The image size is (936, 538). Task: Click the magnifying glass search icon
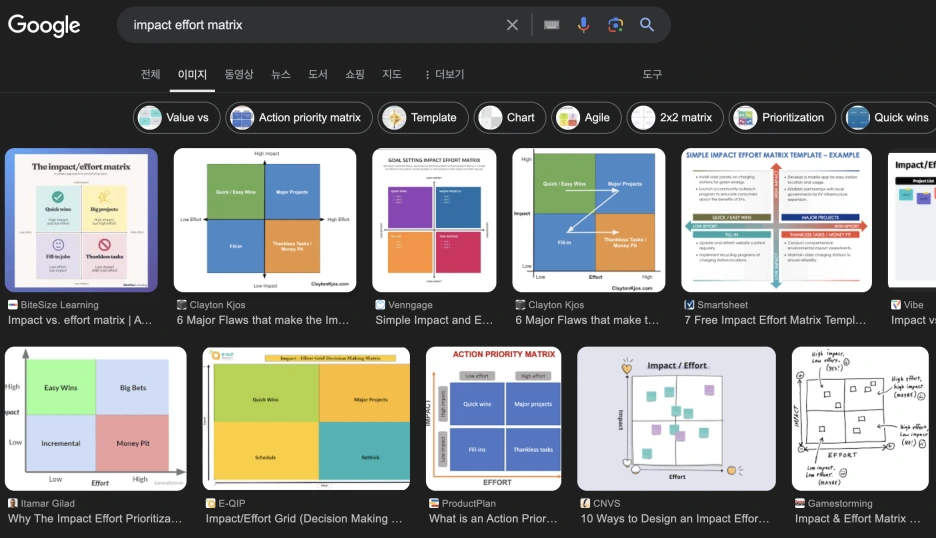[x=647, y=24]
